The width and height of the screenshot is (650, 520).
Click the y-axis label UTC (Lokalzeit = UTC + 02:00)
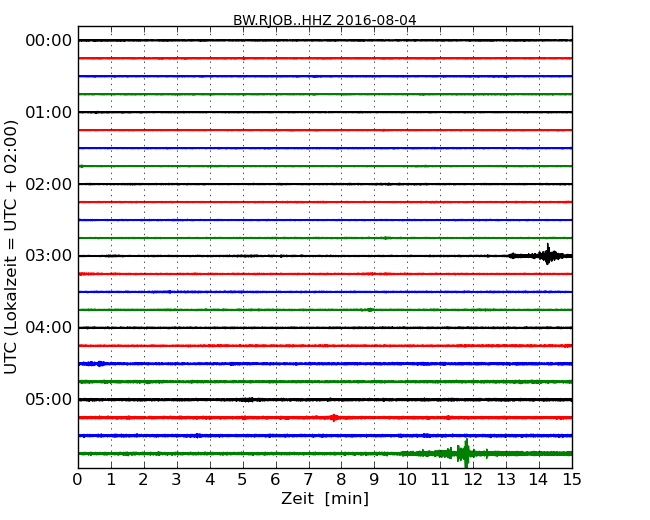point(11,247)
